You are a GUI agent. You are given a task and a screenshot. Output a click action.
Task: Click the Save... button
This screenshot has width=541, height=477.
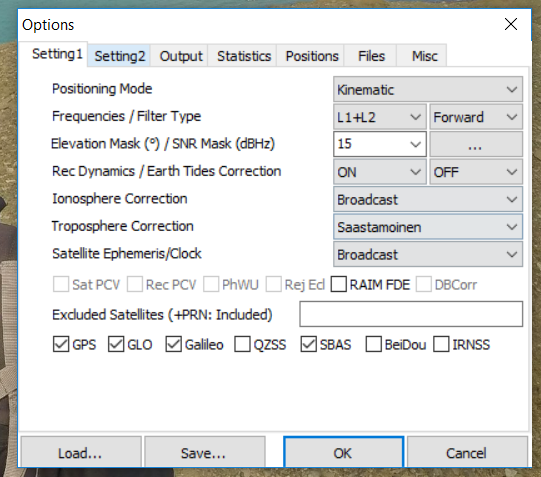[x=205, y=453]
